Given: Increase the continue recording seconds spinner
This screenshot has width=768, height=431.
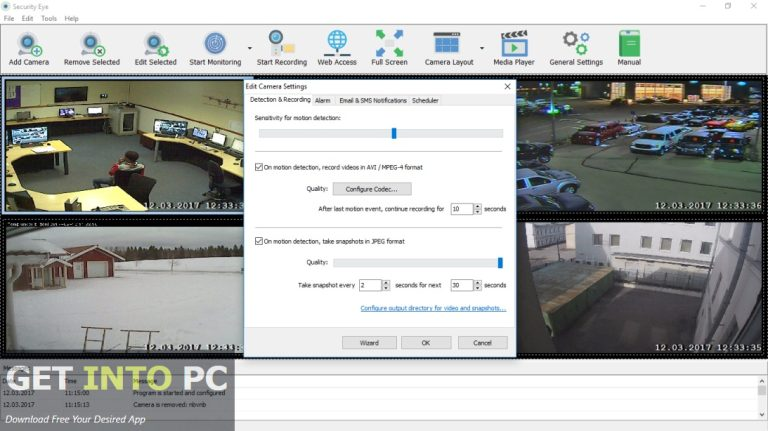Looking at the screenshot, I should [x=478, y=206].
